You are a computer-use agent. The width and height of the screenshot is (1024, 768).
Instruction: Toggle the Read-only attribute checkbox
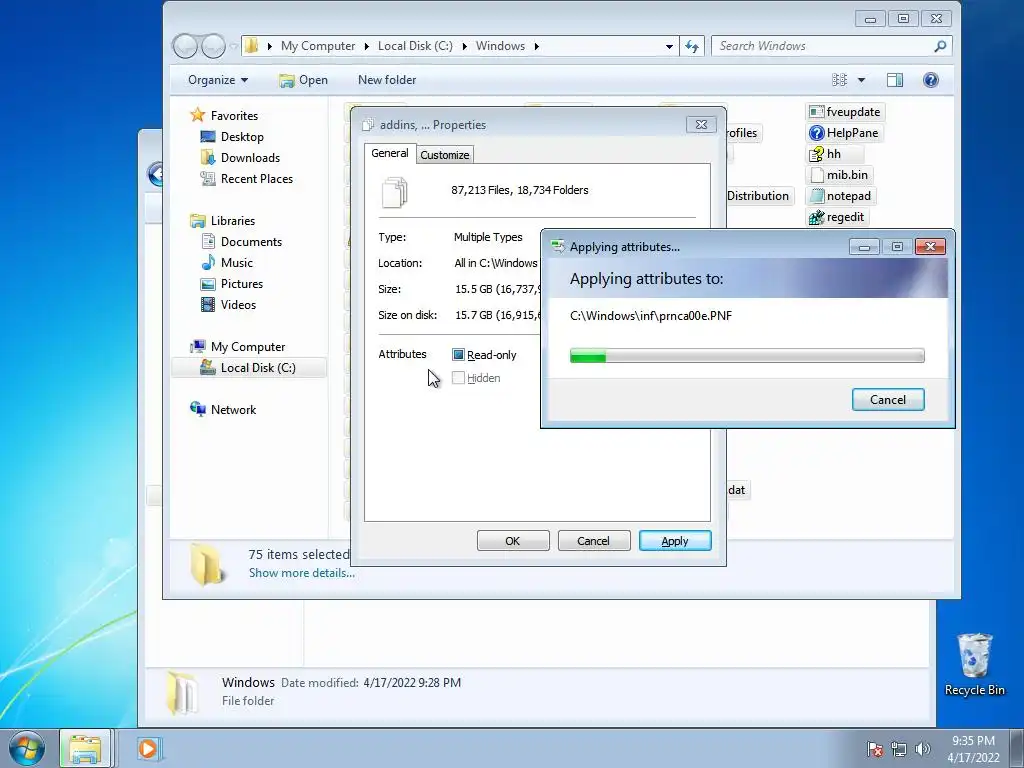(458, 355)
